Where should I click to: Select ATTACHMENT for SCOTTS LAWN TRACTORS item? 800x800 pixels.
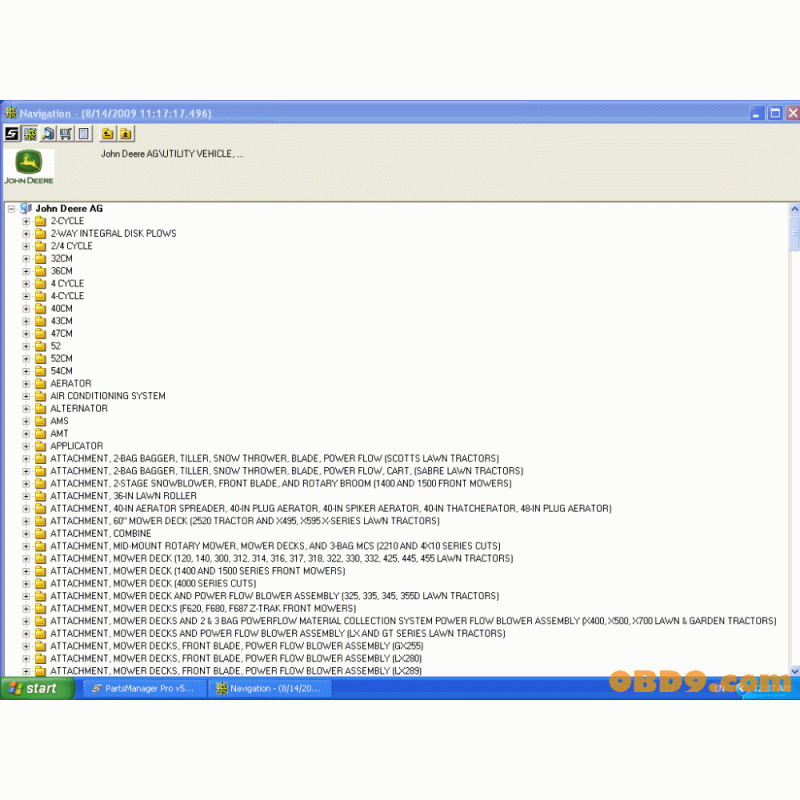click(x=274, y=459)
